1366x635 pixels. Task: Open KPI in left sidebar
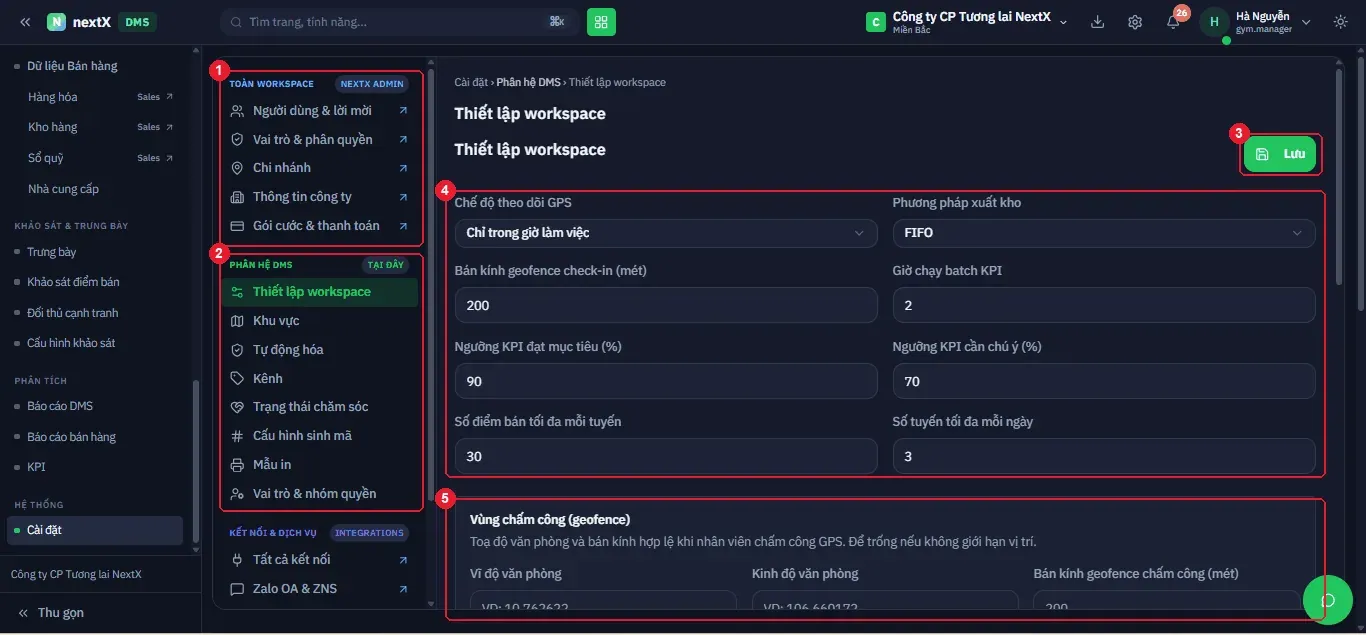(36, 467)
